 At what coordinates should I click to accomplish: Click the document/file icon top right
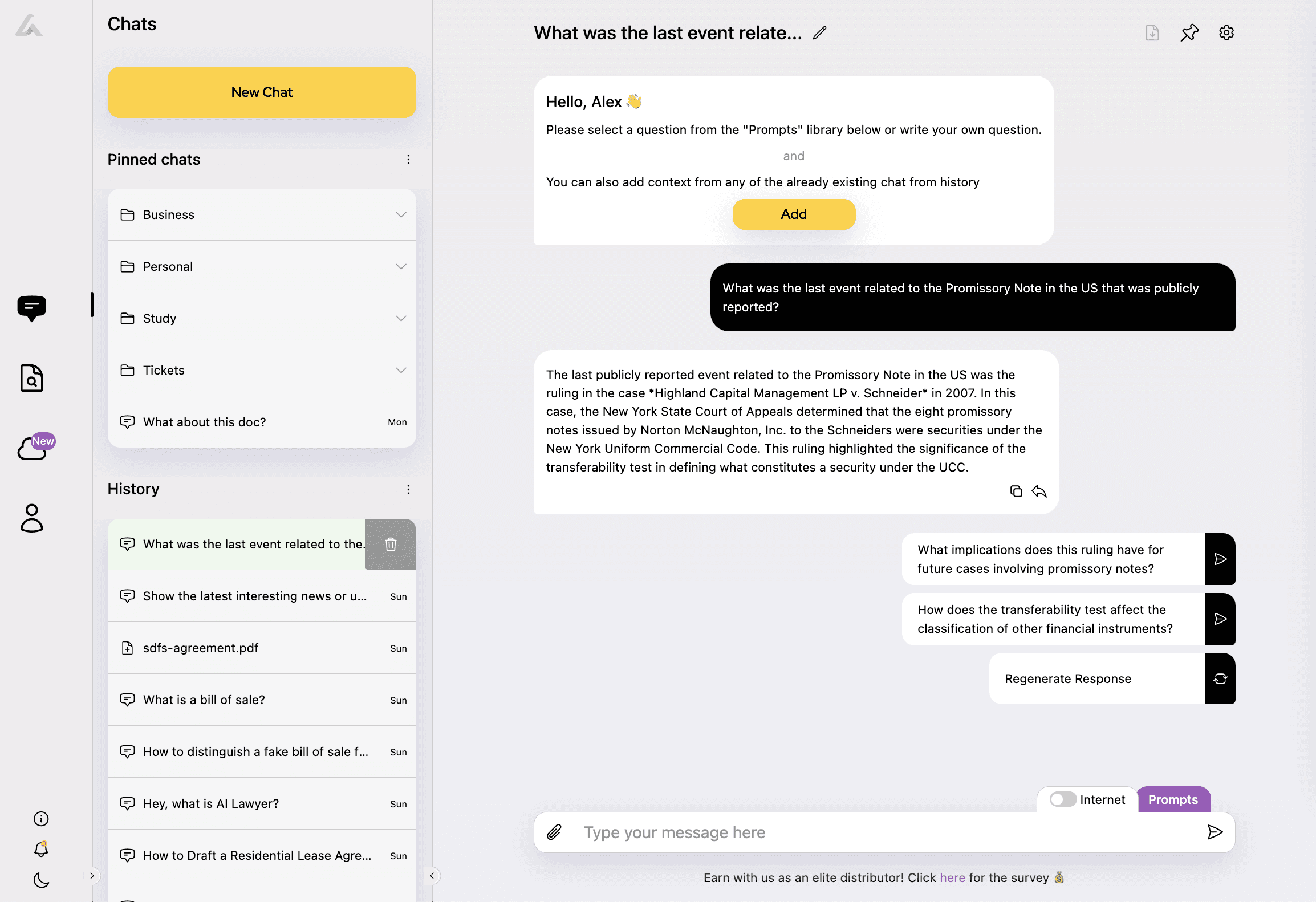1152,33
